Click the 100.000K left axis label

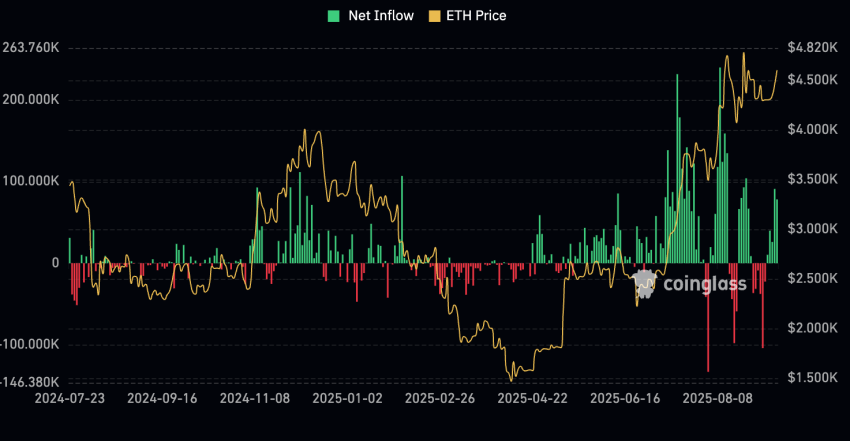[31, 181]
